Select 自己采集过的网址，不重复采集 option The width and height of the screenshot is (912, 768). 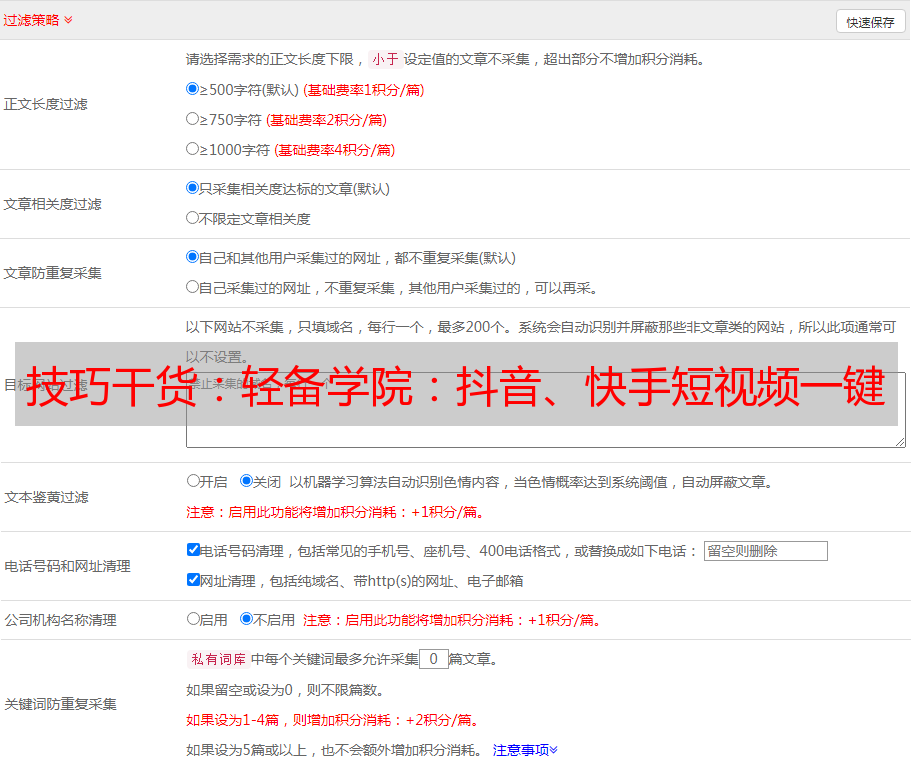193,287
